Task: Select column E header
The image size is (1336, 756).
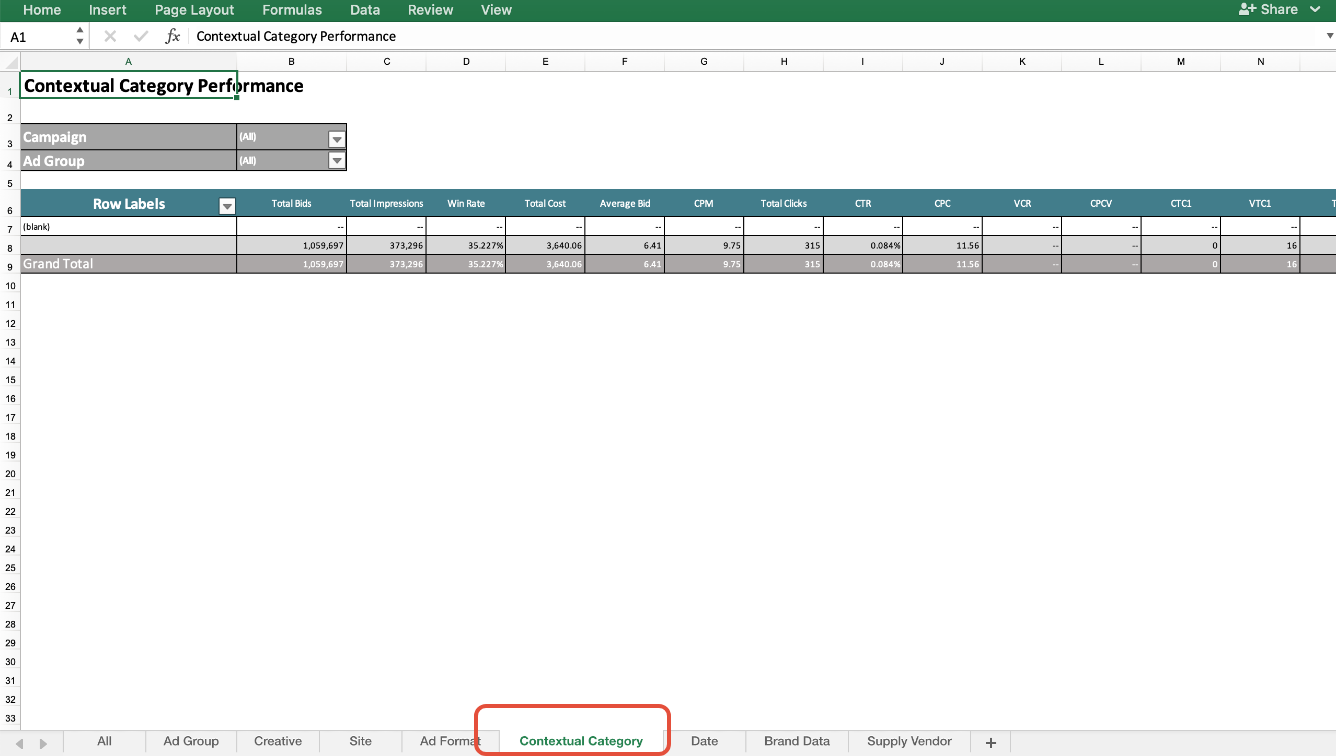Action: point(545,62)
